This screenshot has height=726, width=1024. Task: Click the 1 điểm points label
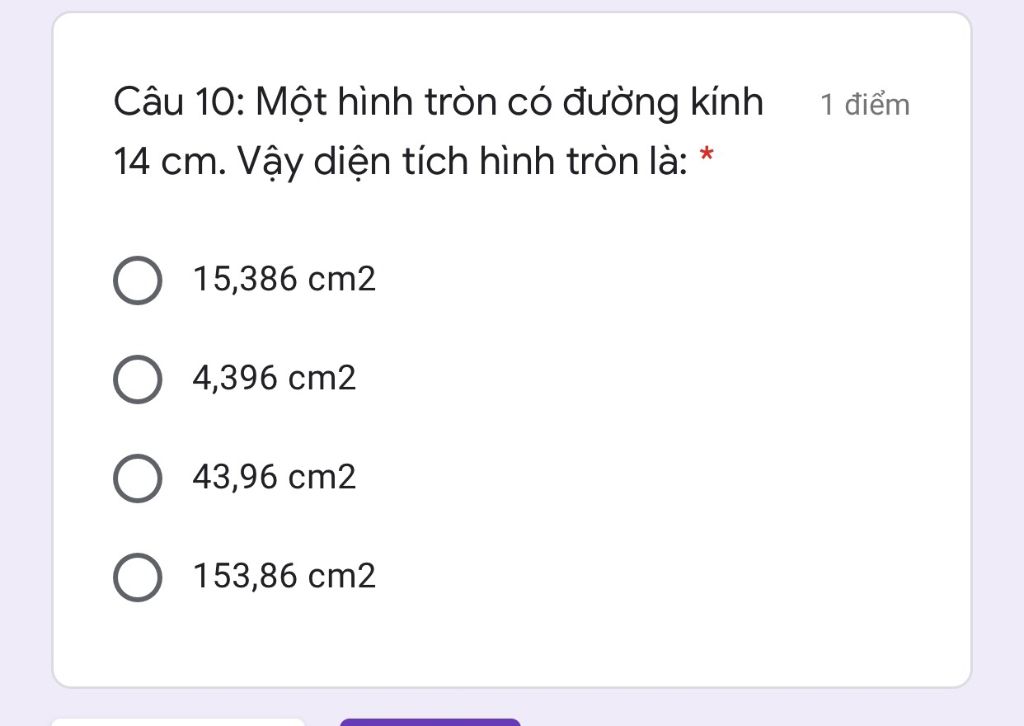(865, 105)
